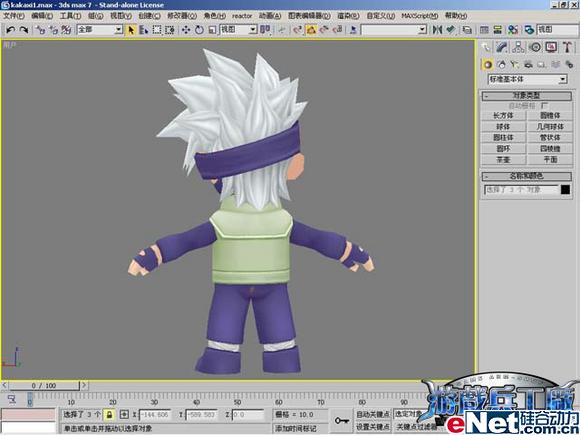Click the 圆环 torus button
This screenshot has width=580, height=435.
point(503,149)
